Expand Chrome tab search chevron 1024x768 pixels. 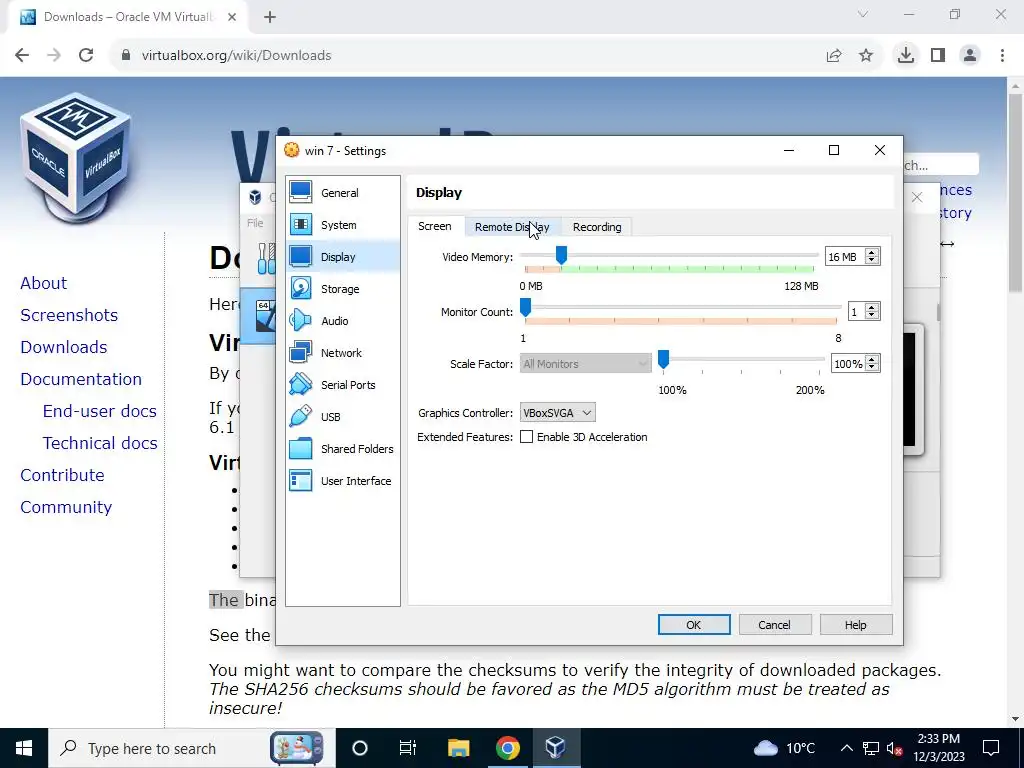[x=863, y=14]
